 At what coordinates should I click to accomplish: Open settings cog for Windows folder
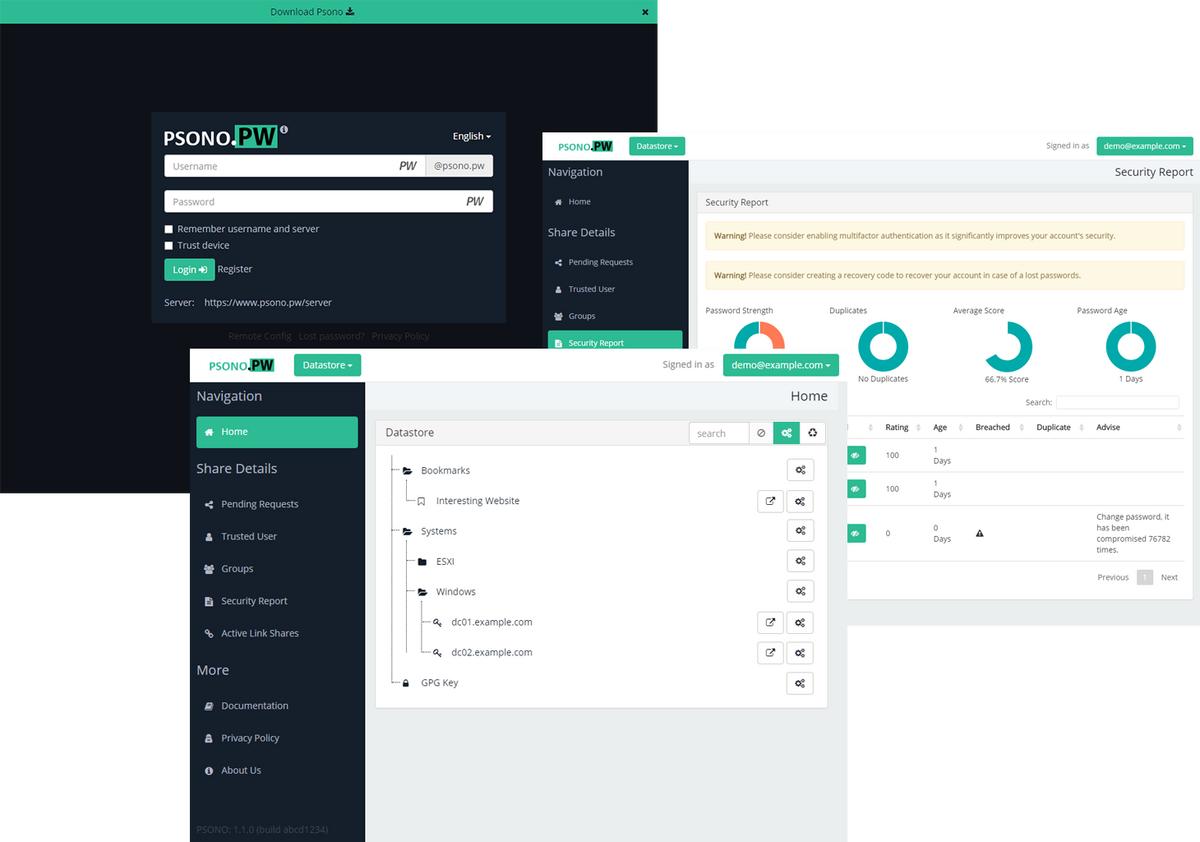(800, 592)
